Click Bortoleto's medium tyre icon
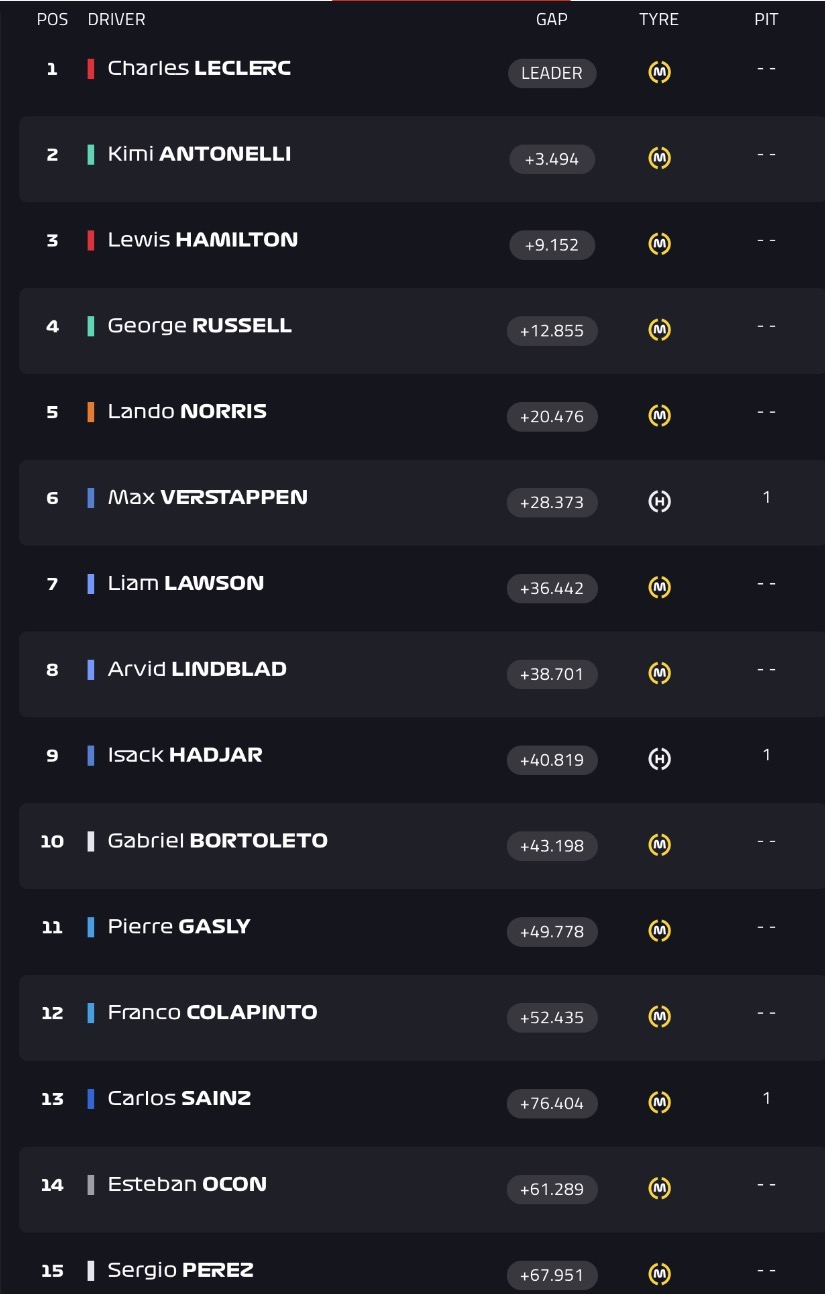825x1294 pixels. 659,846
